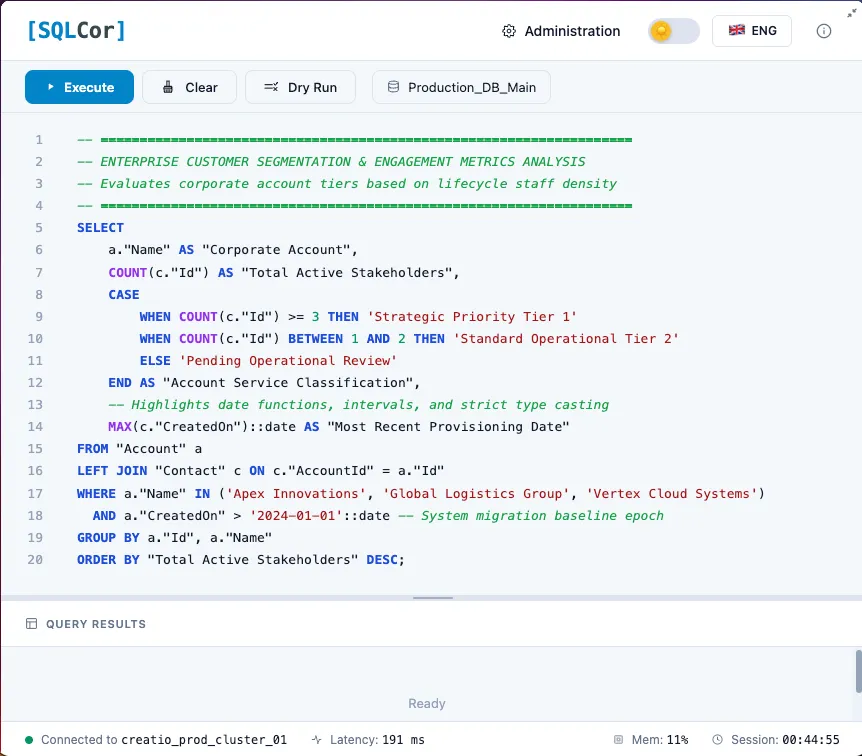This screenshot has height=756, width=862.
Task: Click the Dry Run button
Action: (x=300, y=87)
